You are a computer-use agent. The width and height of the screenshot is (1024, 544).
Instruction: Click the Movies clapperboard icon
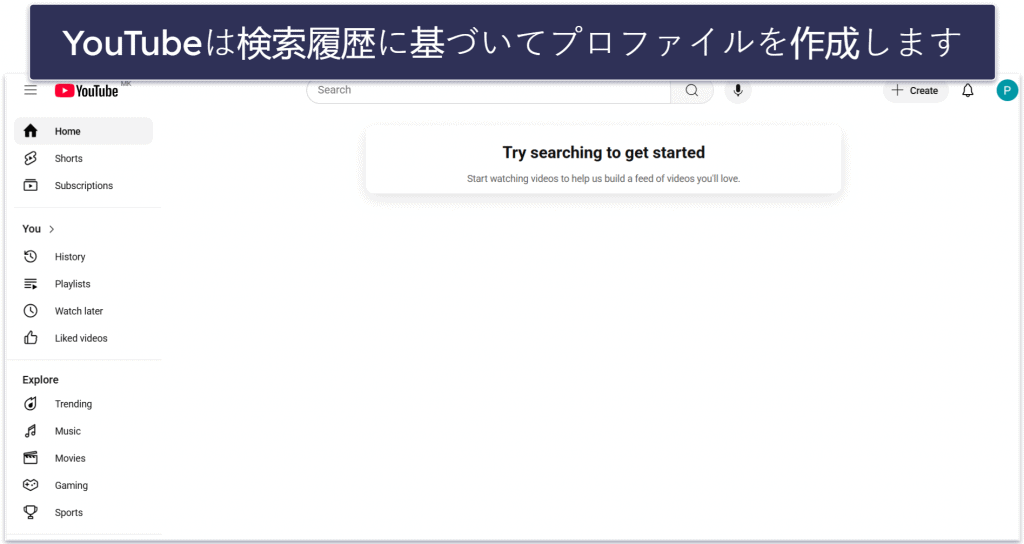31,458
